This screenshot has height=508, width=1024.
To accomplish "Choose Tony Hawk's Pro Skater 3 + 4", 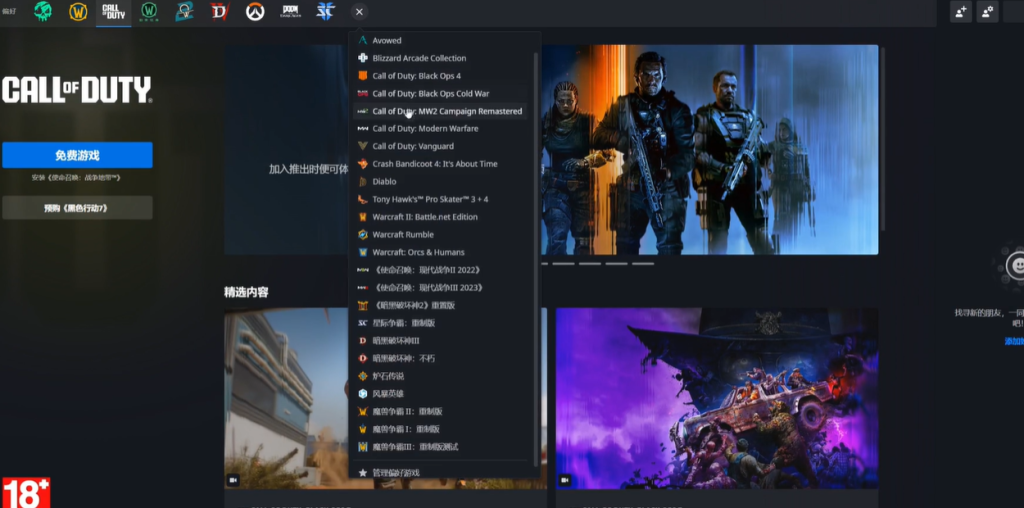I will pos(430,199).
